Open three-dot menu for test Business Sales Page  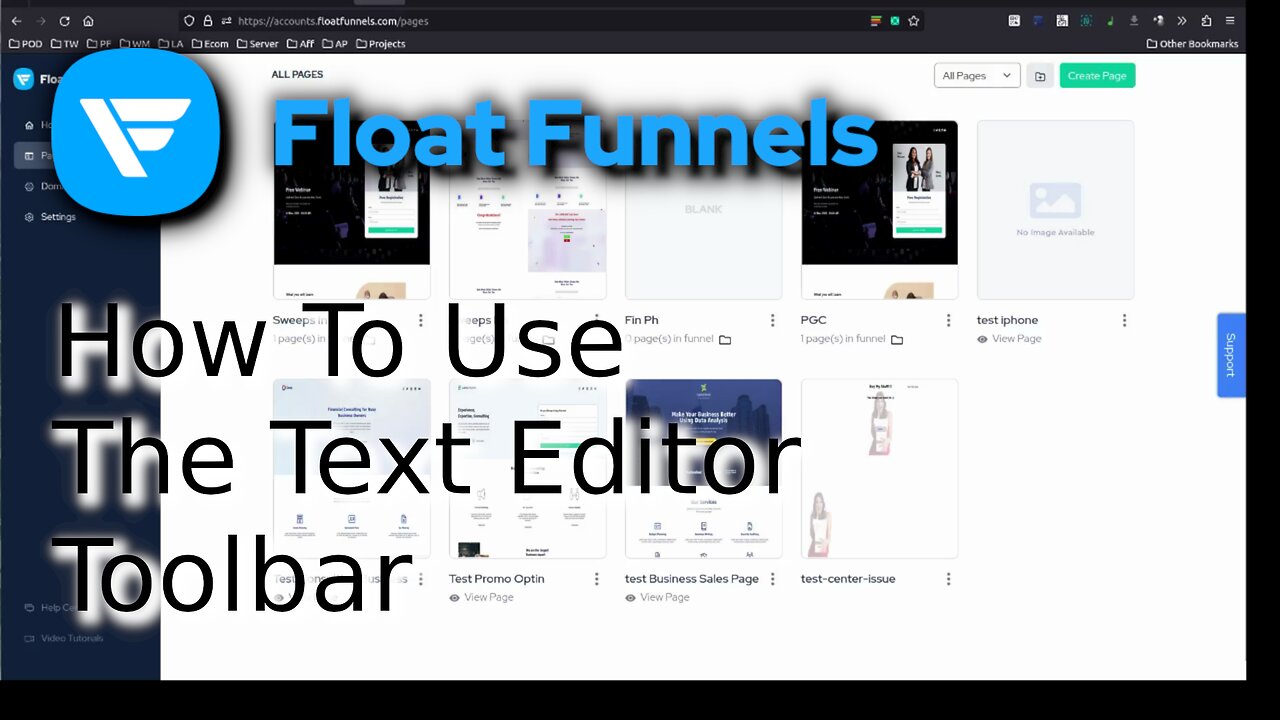coord(773,579)
